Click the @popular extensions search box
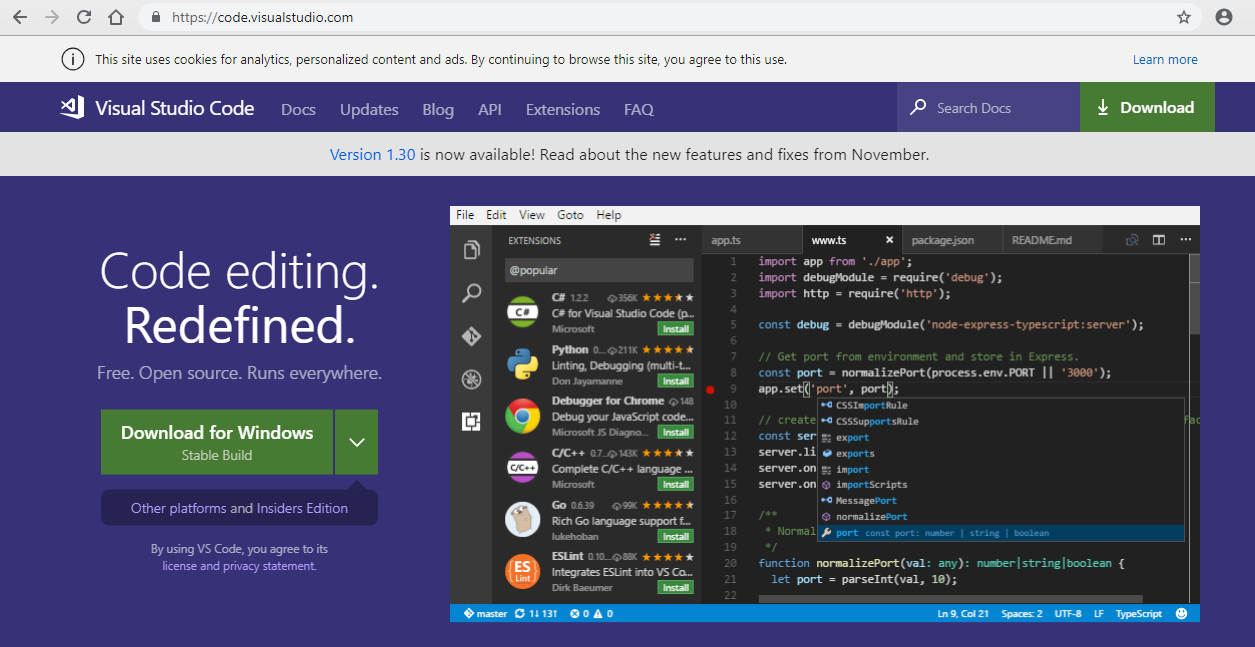This screenshot has width=1255, height=647. pos(599,270)
